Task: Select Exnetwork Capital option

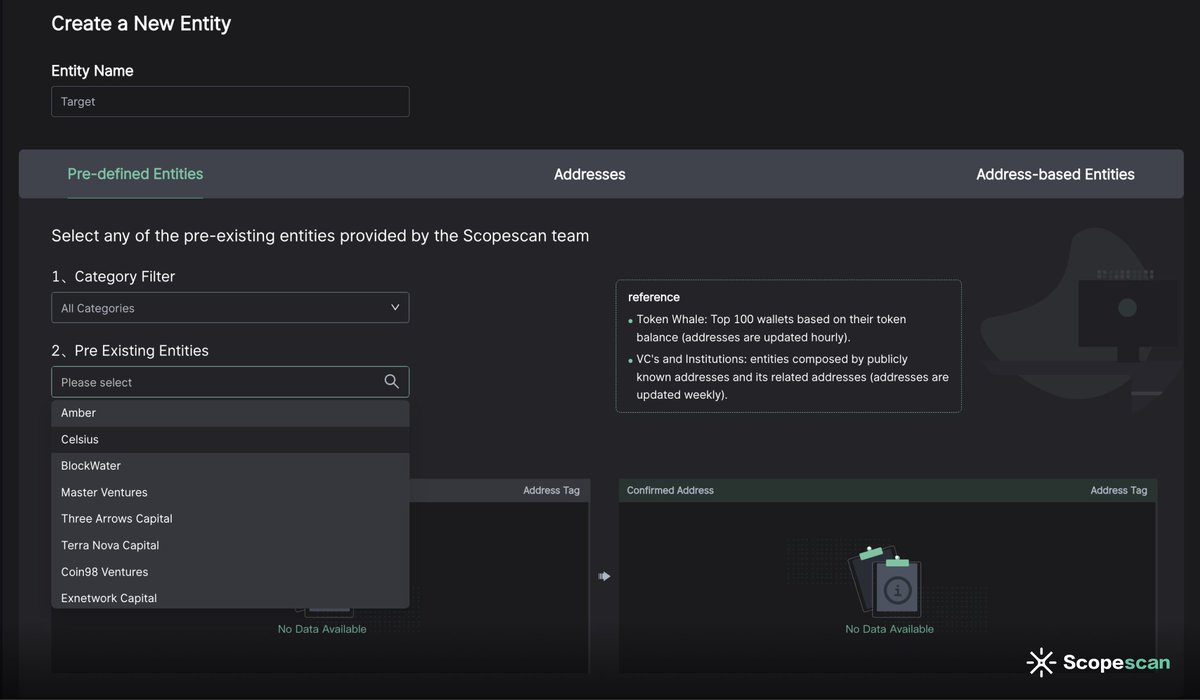Action: click(x=230, y=597)
